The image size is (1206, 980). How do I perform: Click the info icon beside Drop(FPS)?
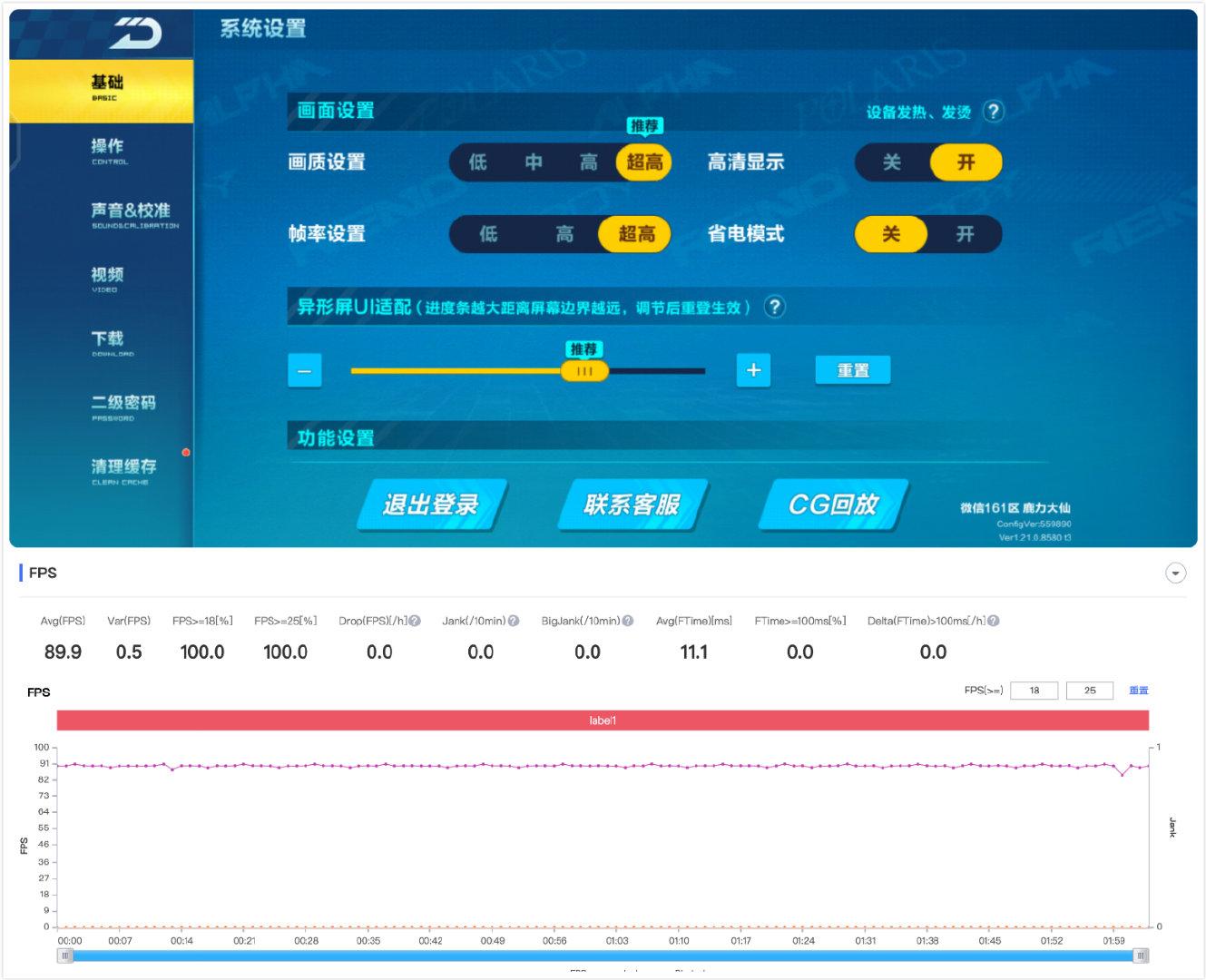tap(415, 621)
